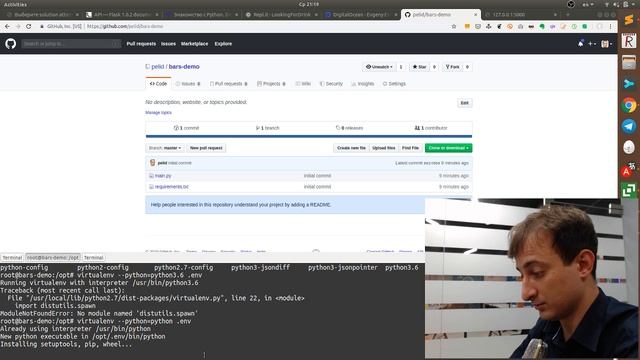Open the main.py file

[x=163, y=176]
